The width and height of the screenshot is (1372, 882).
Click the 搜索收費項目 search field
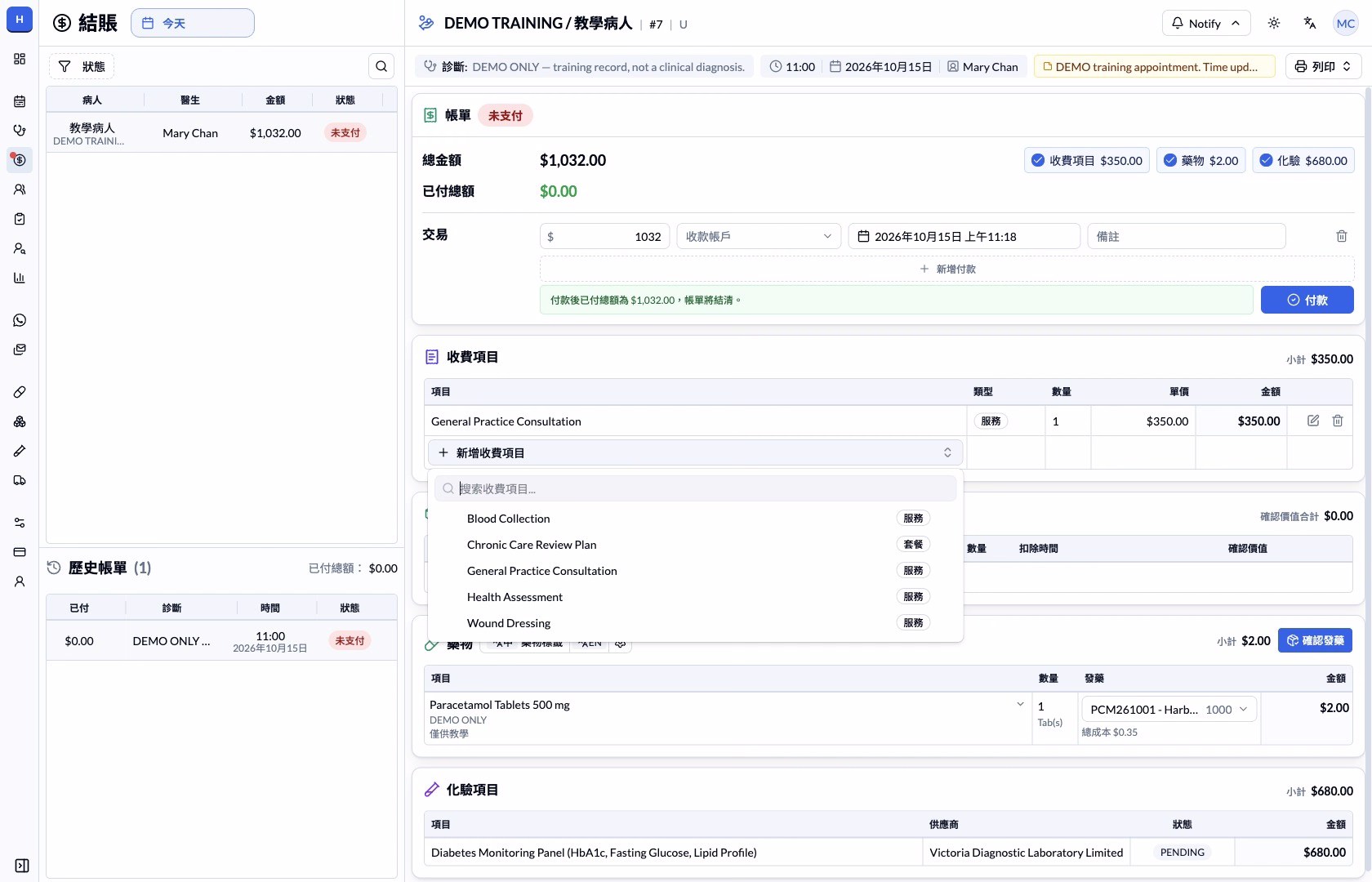pyautogui.click(x=695, y=488)
